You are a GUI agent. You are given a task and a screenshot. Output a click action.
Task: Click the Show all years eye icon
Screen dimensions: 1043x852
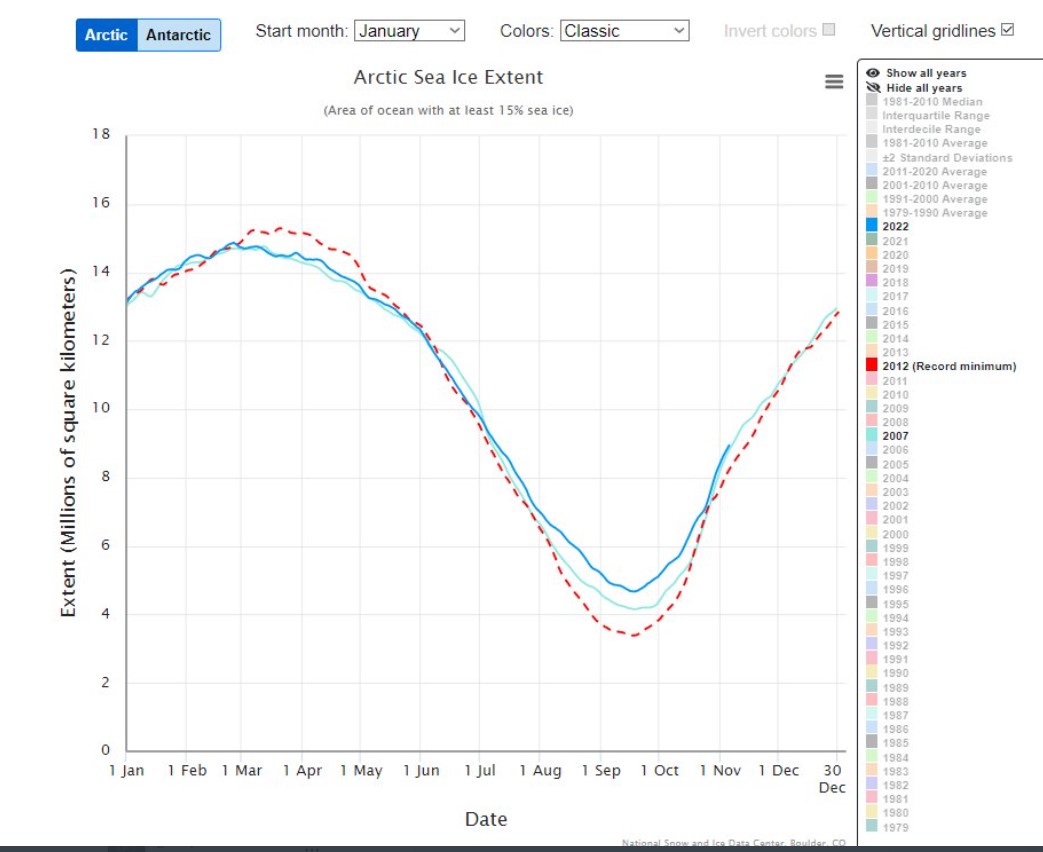(873, 73)
